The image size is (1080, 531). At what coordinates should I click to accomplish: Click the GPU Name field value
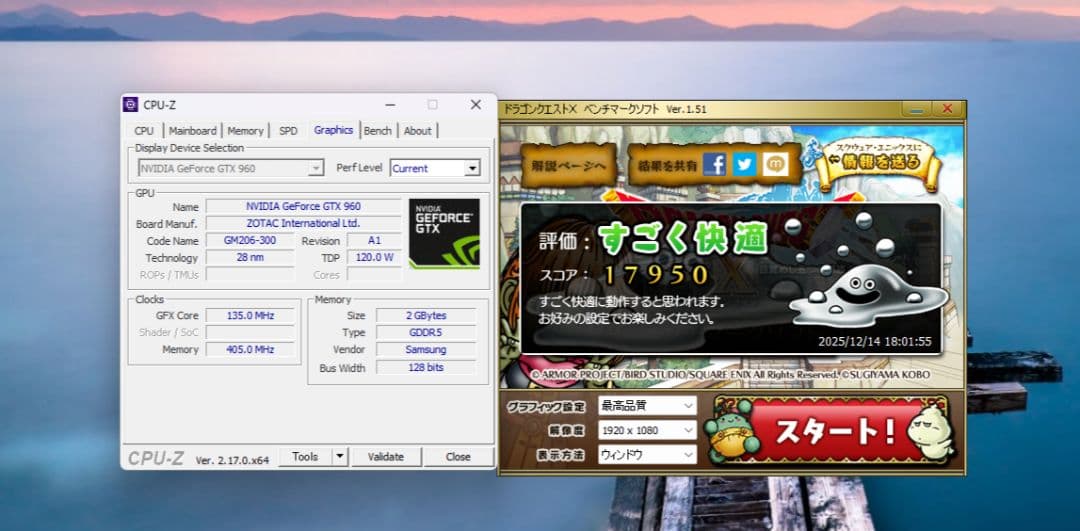pos(303,207)
